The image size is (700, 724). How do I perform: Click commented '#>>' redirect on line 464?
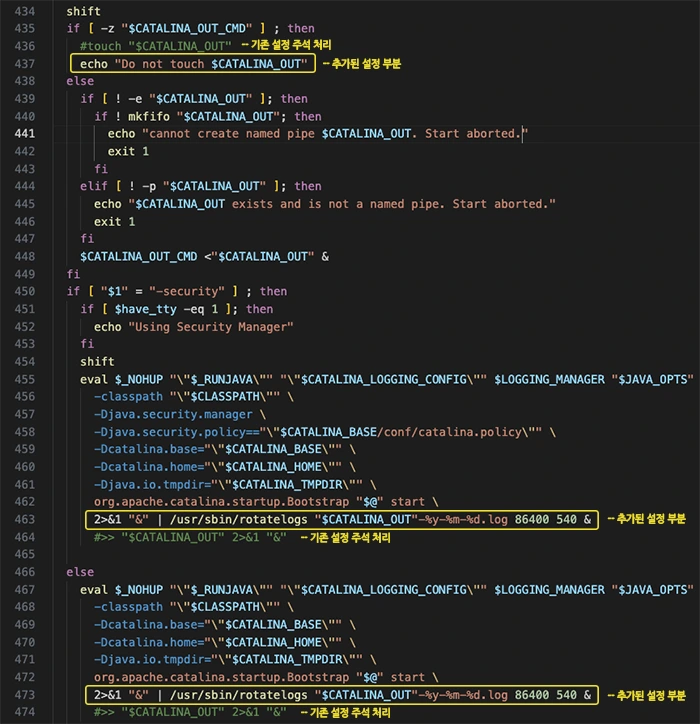[104, 537]
